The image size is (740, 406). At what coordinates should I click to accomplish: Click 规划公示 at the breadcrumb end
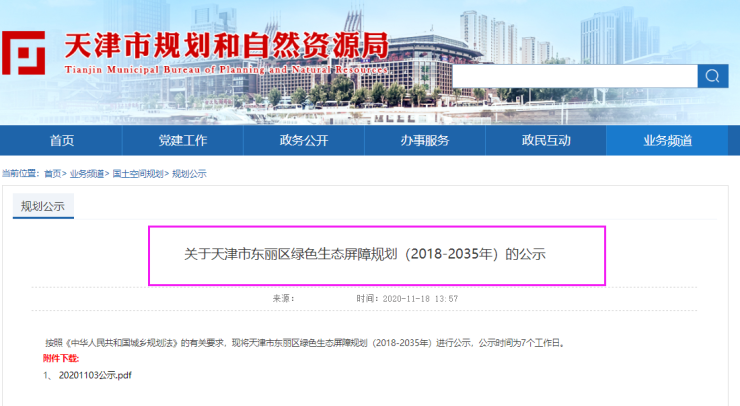click(x=189, y=174)
